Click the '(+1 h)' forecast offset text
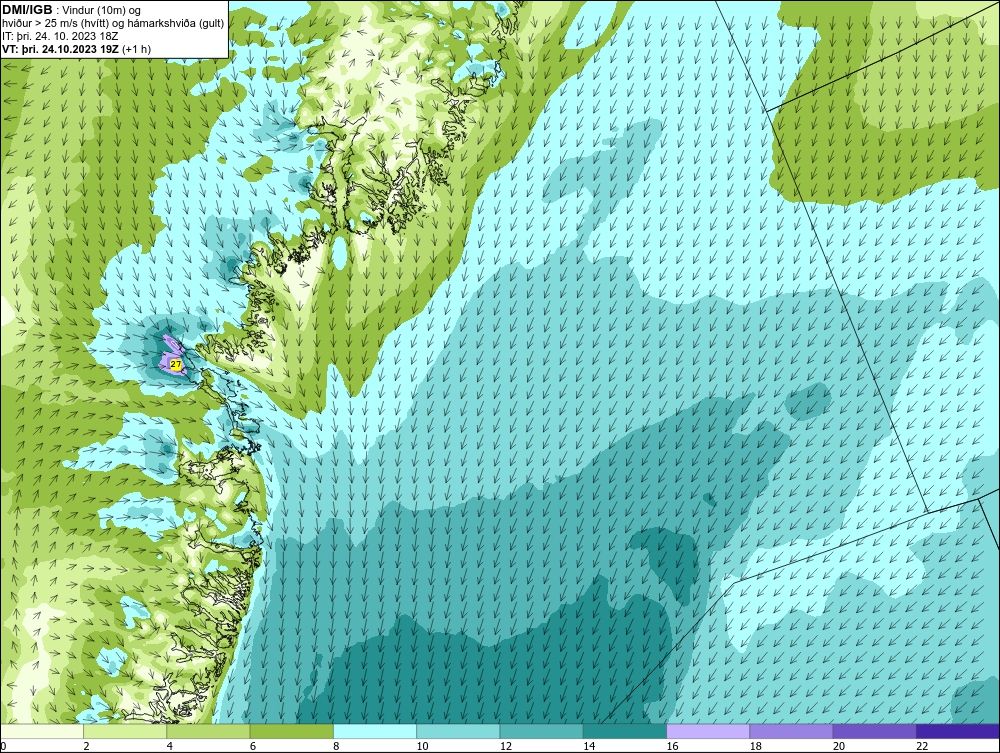This screenshot has height=753, width=1000. point(136,49)
